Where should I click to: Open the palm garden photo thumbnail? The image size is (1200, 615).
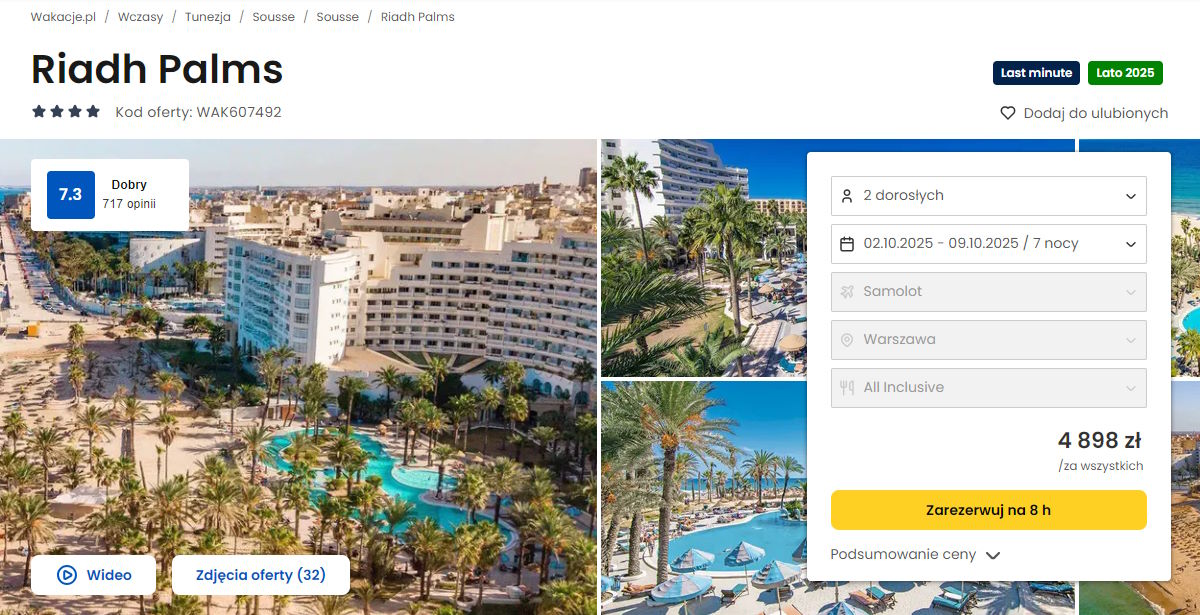point(702,258)
